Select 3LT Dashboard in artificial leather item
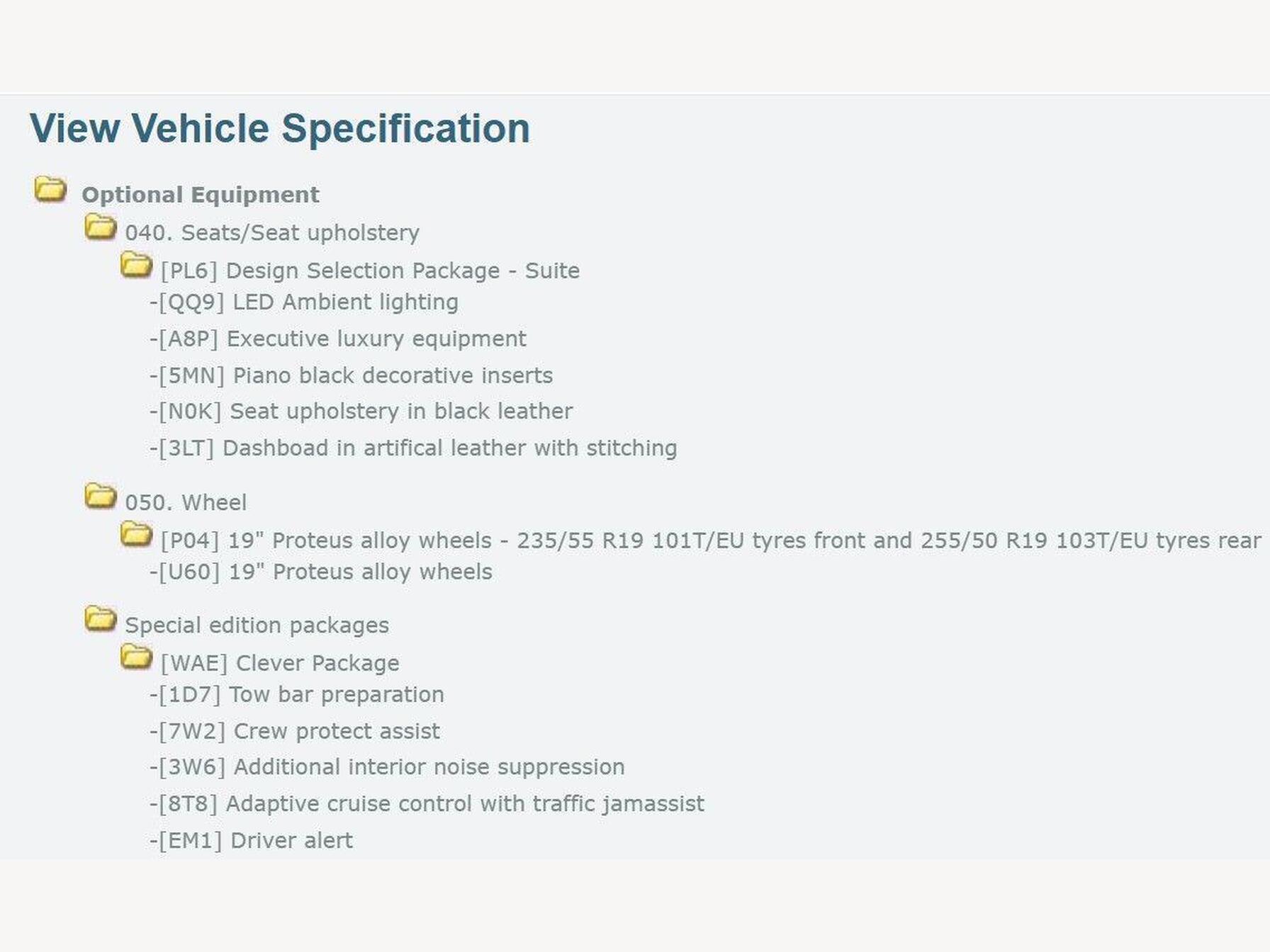Screen dimensions: 1270x952 click(414, 448)
